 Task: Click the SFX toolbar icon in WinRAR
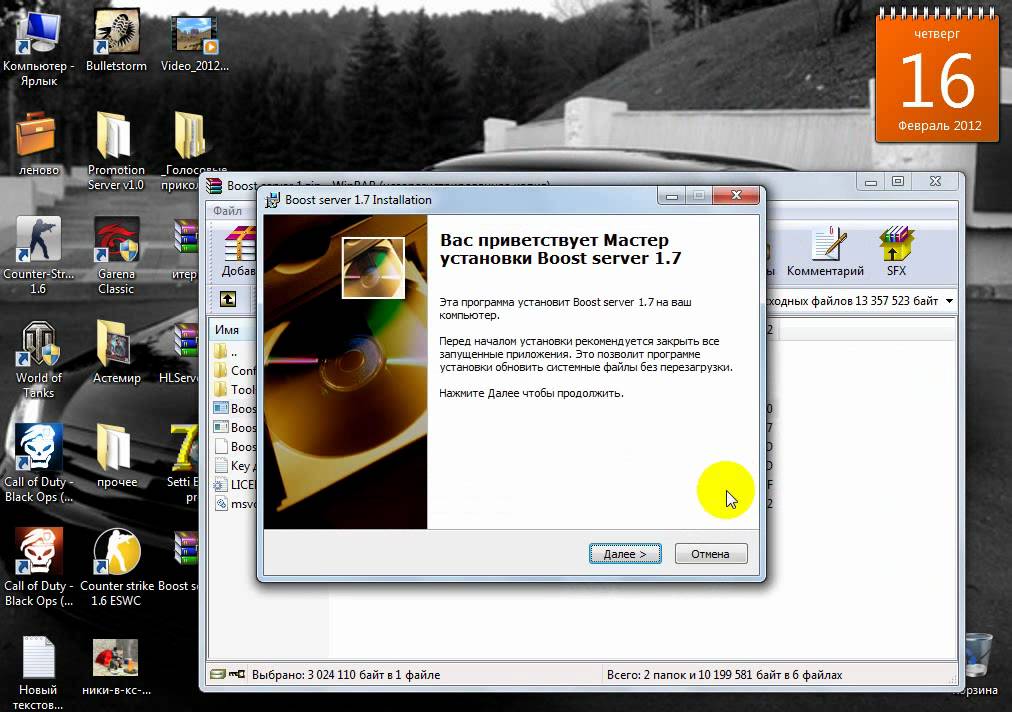[896, 252]
